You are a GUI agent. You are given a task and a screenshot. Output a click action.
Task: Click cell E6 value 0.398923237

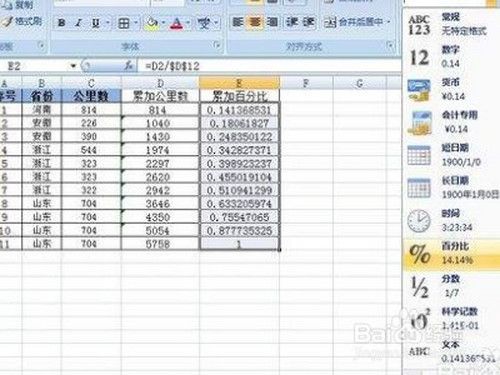point(239,164)
